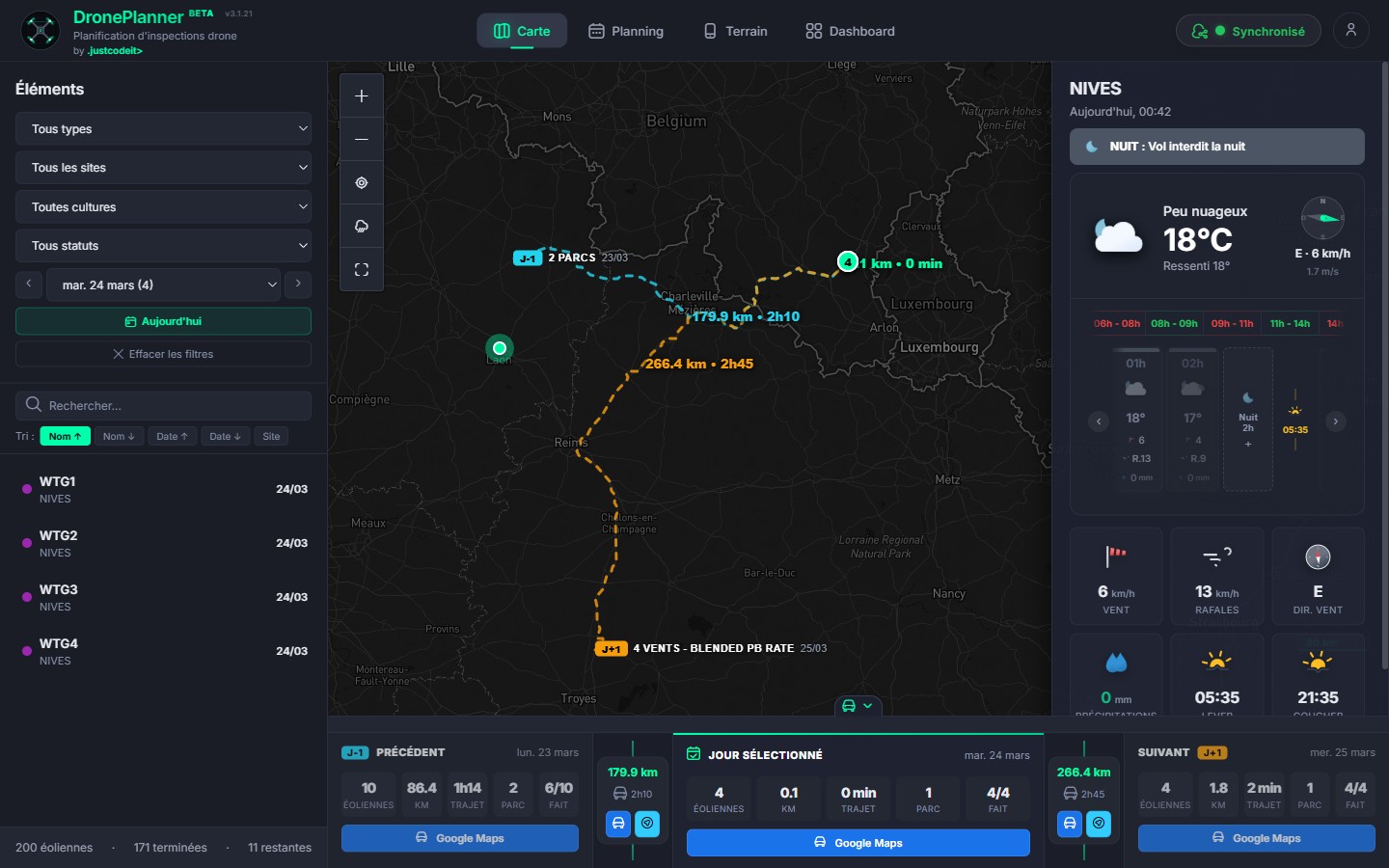Open the user profile icon

(1351, 31)
